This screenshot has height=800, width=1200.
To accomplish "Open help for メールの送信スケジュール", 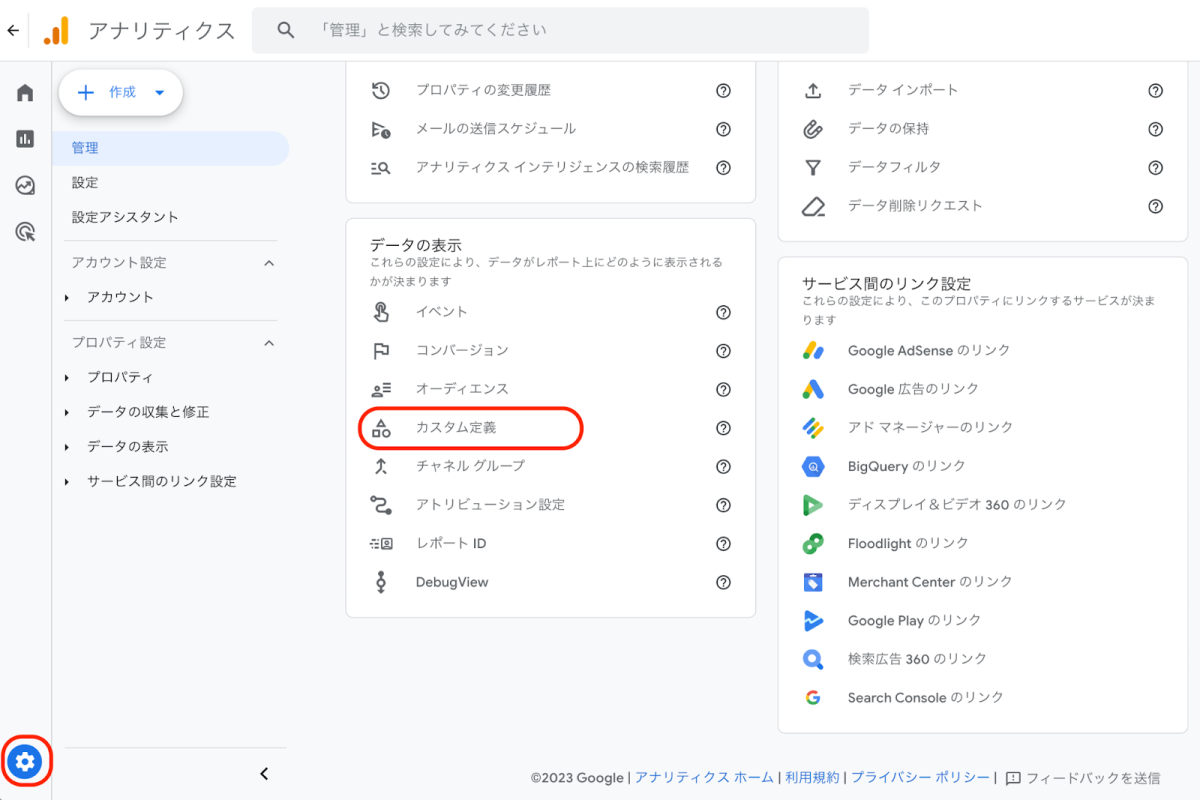I will pyautogui.click(x=723, y=129).
